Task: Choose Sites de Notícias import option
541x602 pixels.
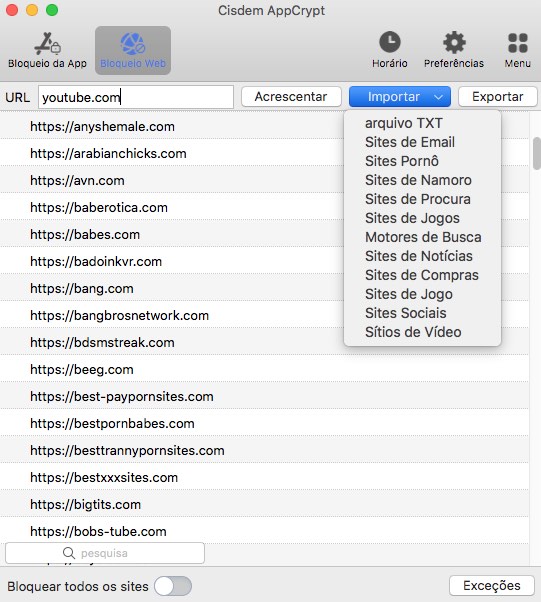Action: (419, 256)
